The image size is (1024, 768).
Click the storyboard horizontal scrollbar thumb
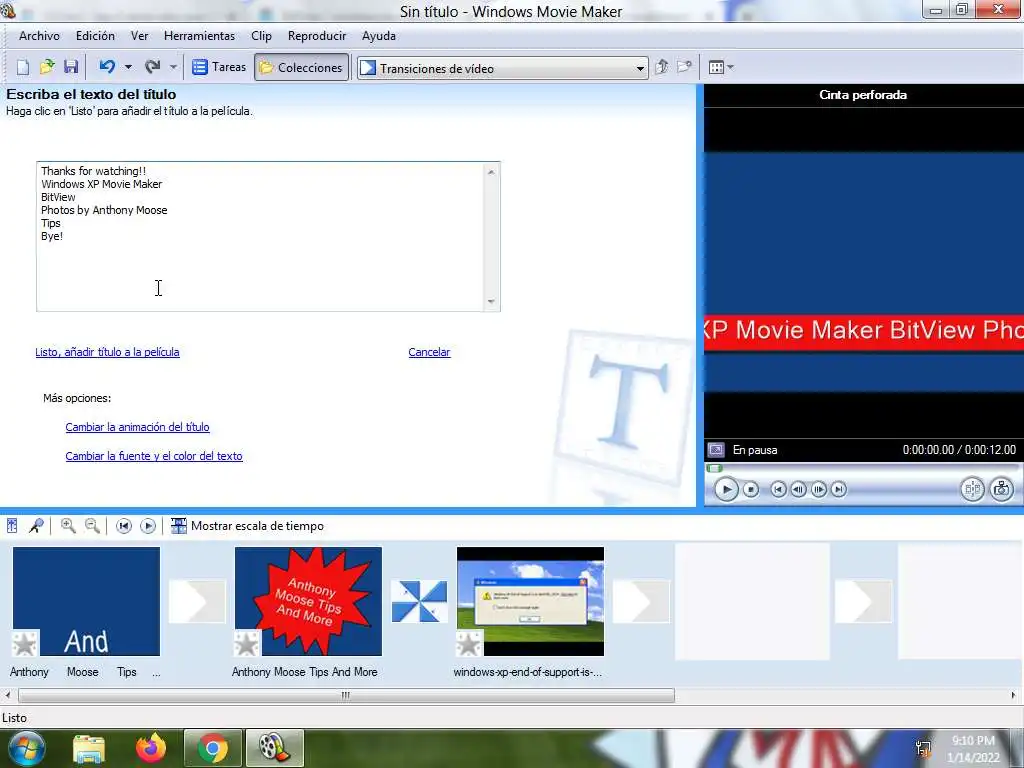346,696
